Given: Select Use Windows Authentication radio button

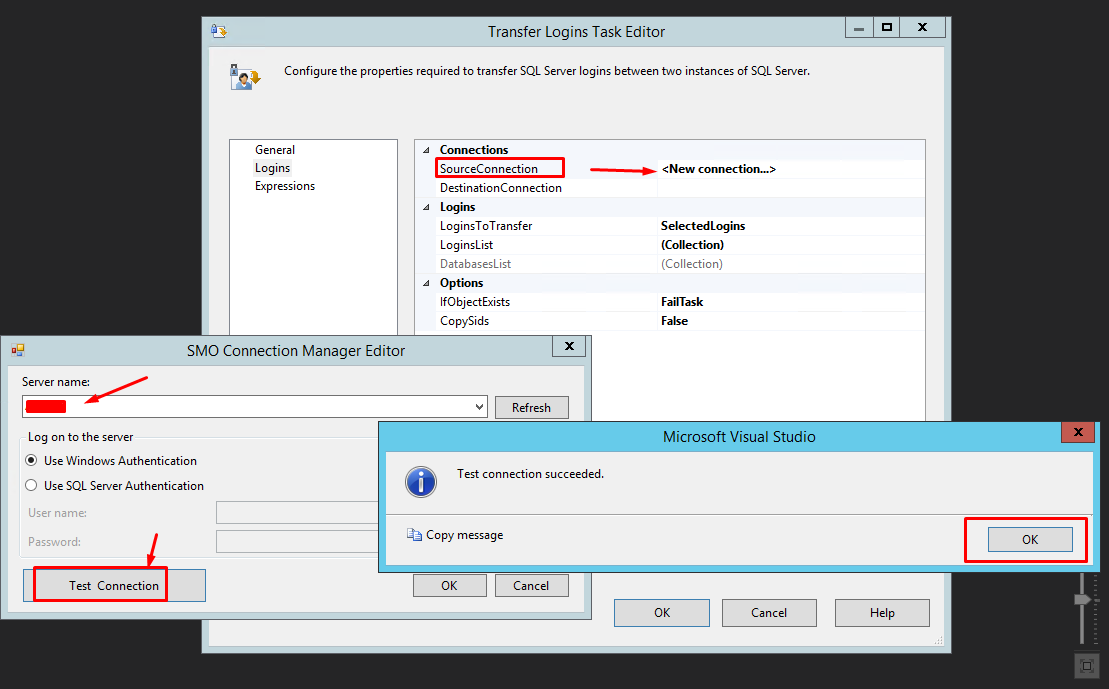Looking at the screenshot, I should click(x=32, y=461).
